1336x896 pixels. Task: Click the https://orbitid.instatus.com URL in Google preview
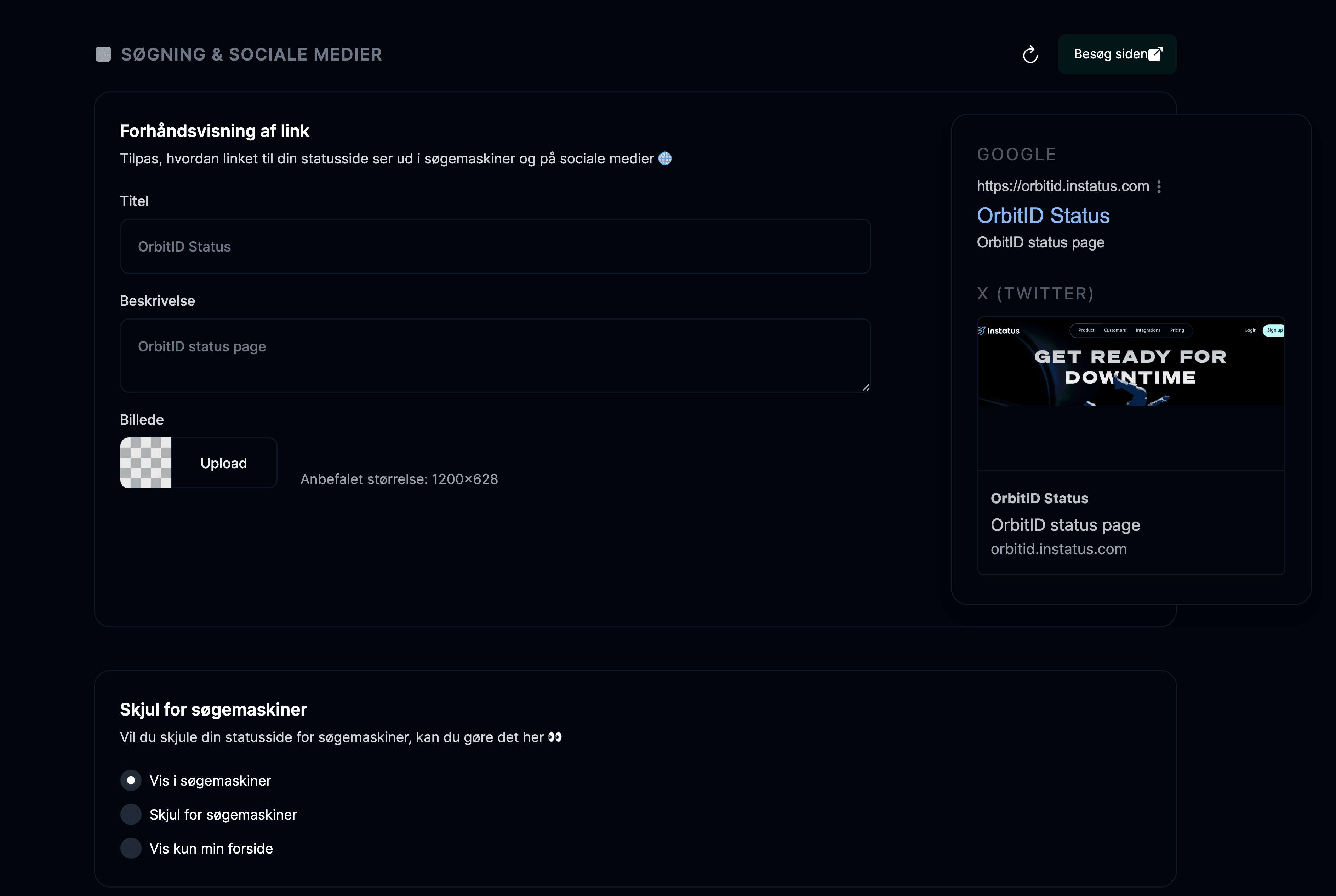[1063, 186]
